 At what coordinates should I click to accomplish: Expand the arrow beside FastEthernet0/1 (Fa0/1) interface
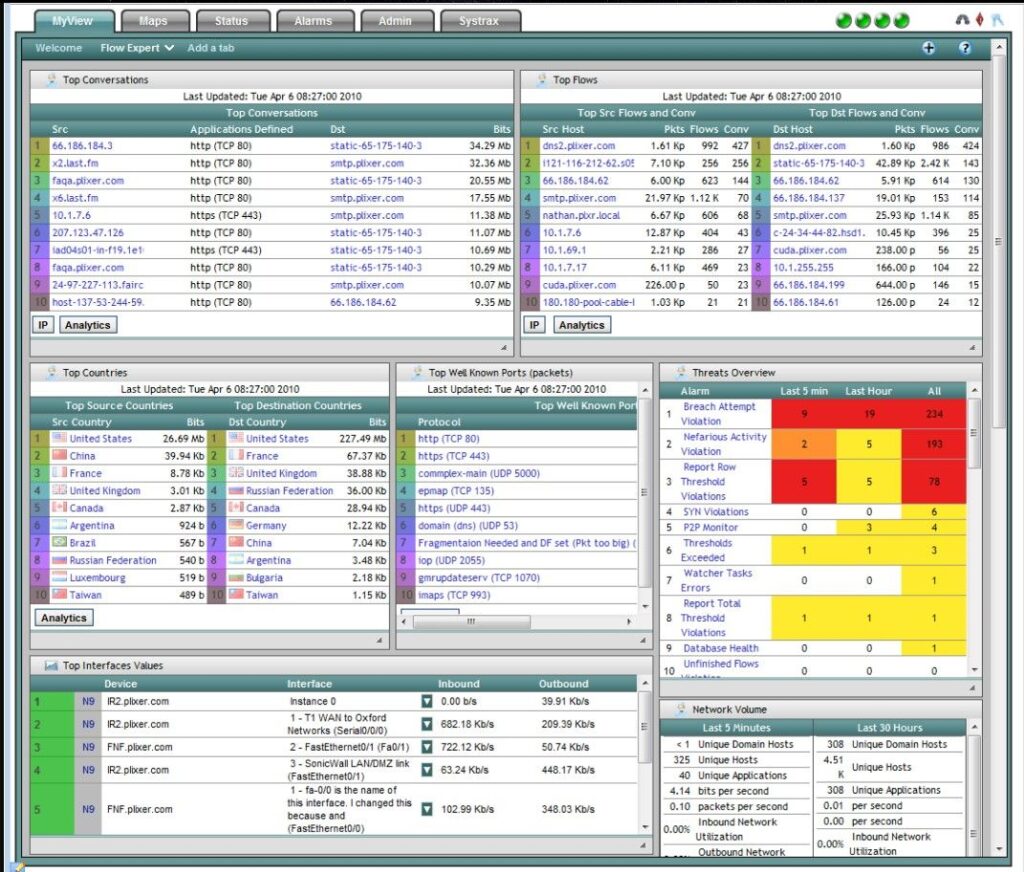427,747
